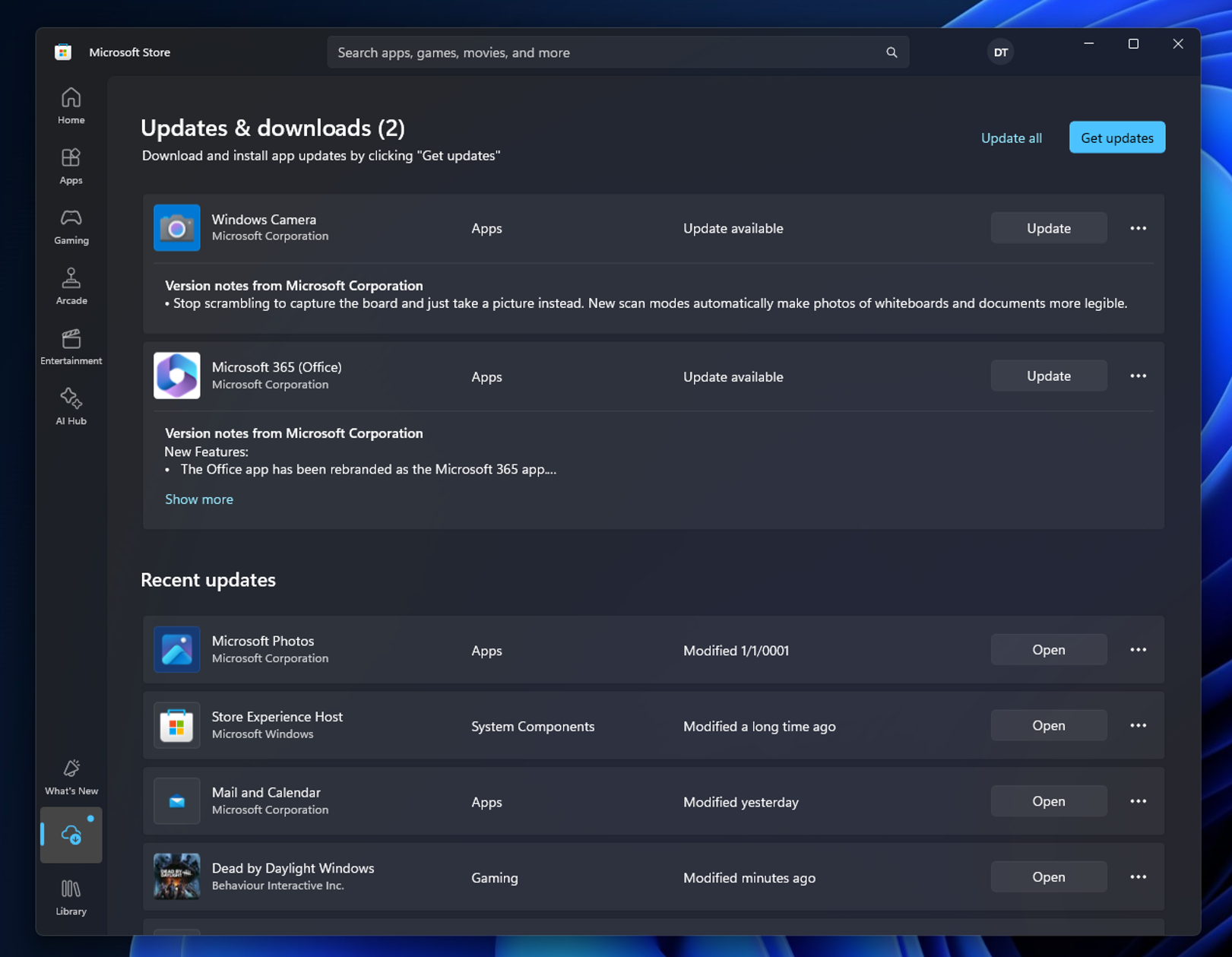Open more options for Store Experience Host
The height and width of the screenshot is (957, 1232).
1138,725
